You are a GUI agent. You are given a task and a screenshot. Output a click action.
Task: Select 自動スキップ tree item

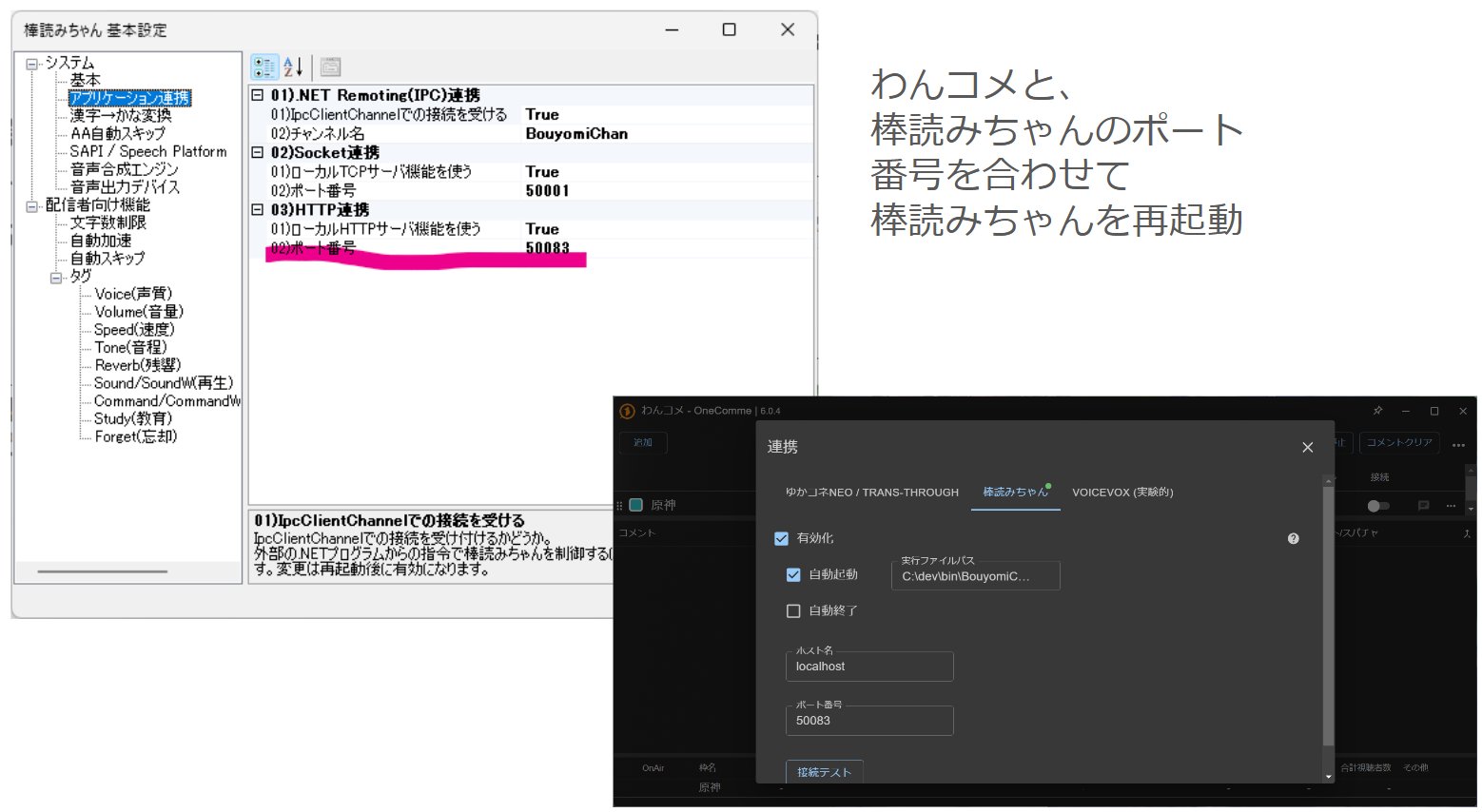107,259
